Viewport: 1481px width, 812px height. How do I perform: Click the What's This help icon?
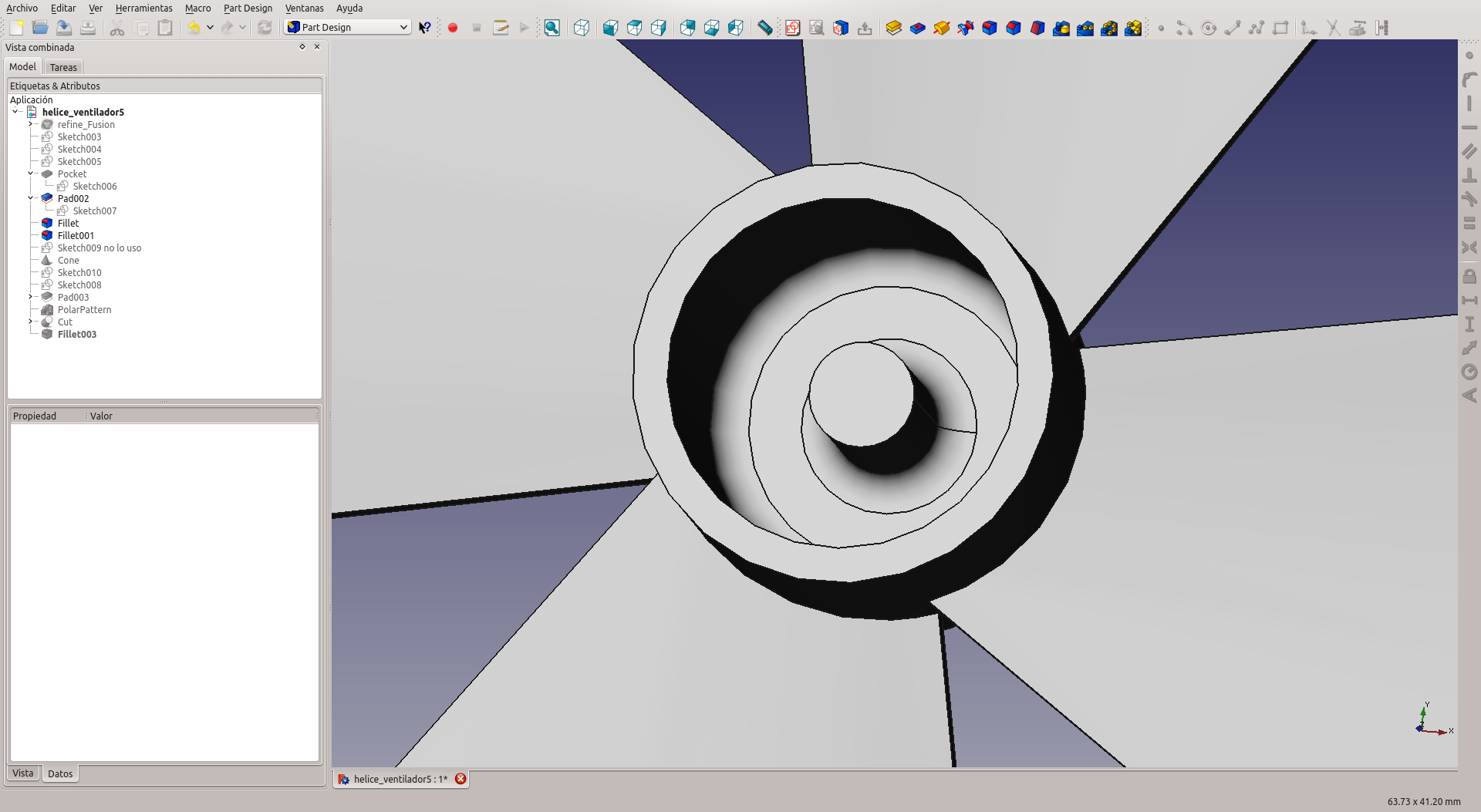pos(425,28)
